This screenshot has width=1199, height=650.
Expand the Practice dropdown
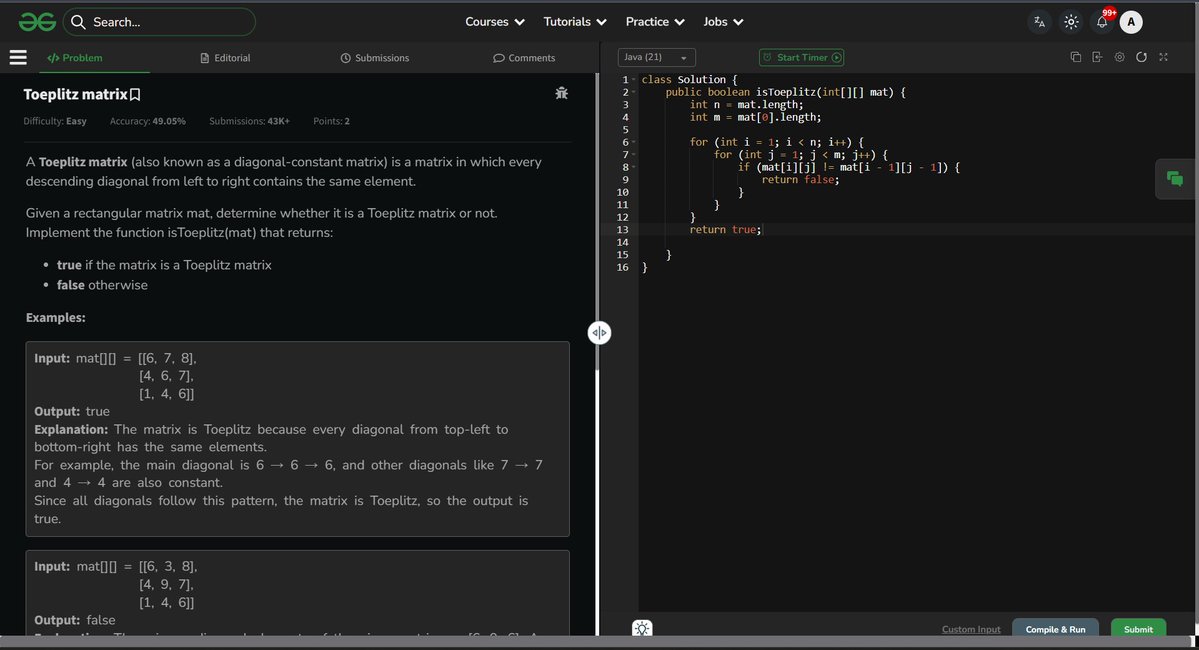pos(655,22)
